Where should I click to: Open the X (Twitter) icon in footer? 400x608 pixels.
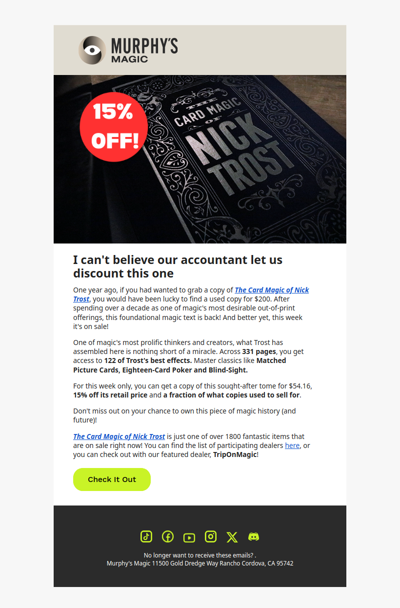tap(232, 537)
